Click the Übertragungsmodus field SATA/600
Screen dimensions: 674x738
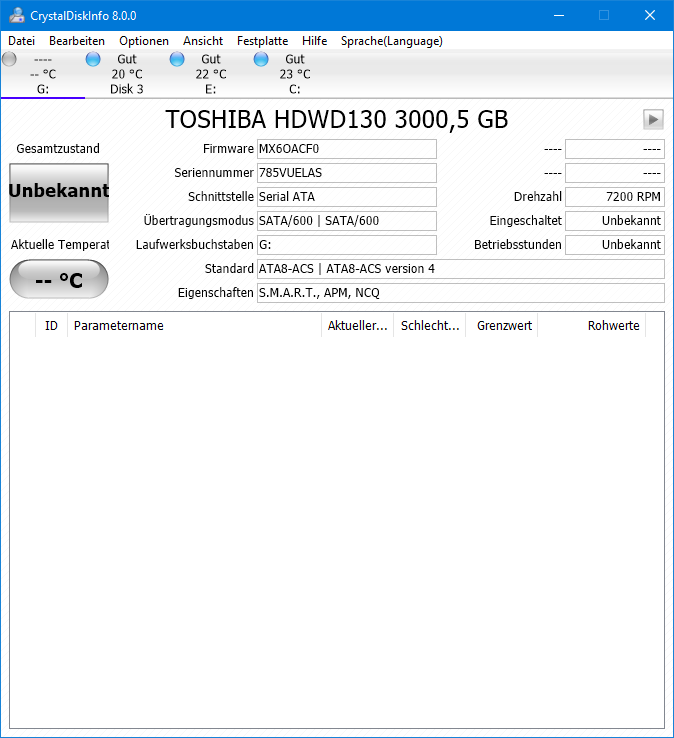346,221
